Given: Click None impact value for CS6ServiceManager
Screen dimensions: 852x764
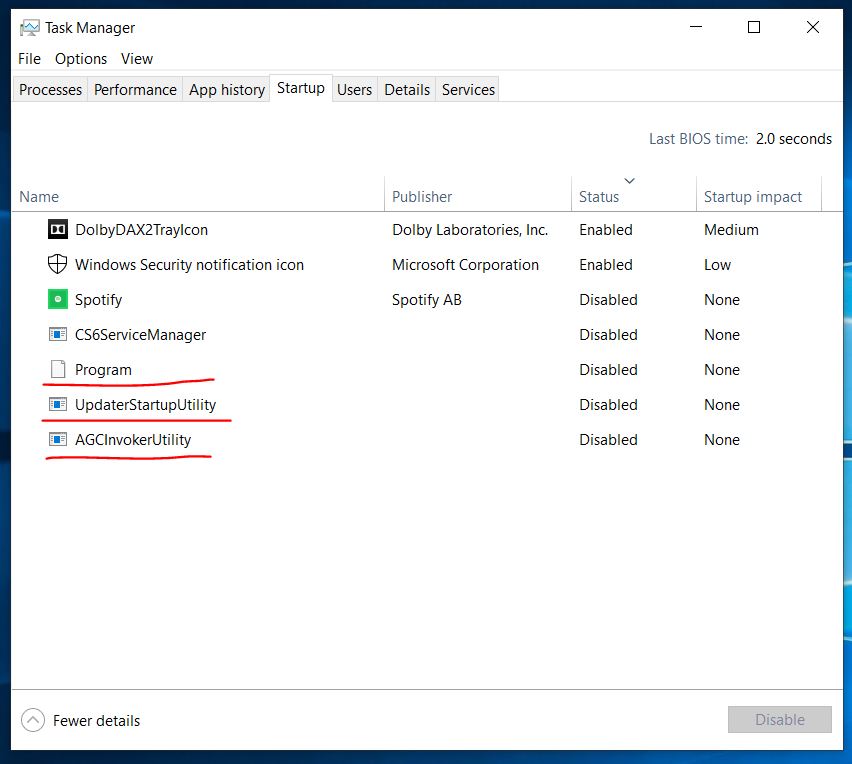Looking at the screenshot, I should pyautogui.click(x=722, y=335).
